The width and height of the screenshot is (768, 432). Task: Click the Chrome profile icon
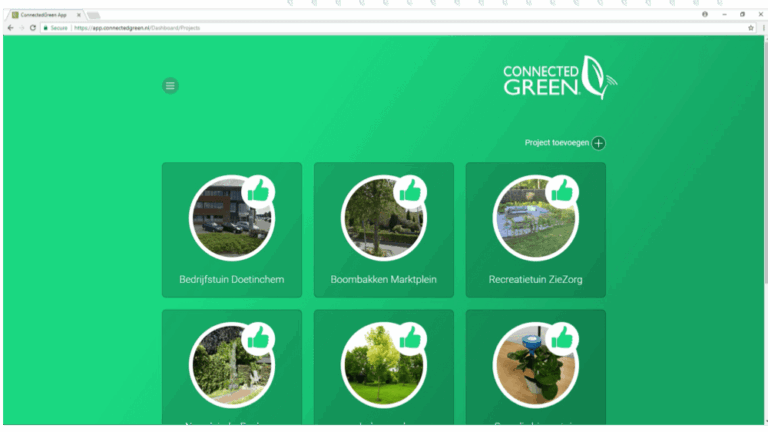point(705,14)
